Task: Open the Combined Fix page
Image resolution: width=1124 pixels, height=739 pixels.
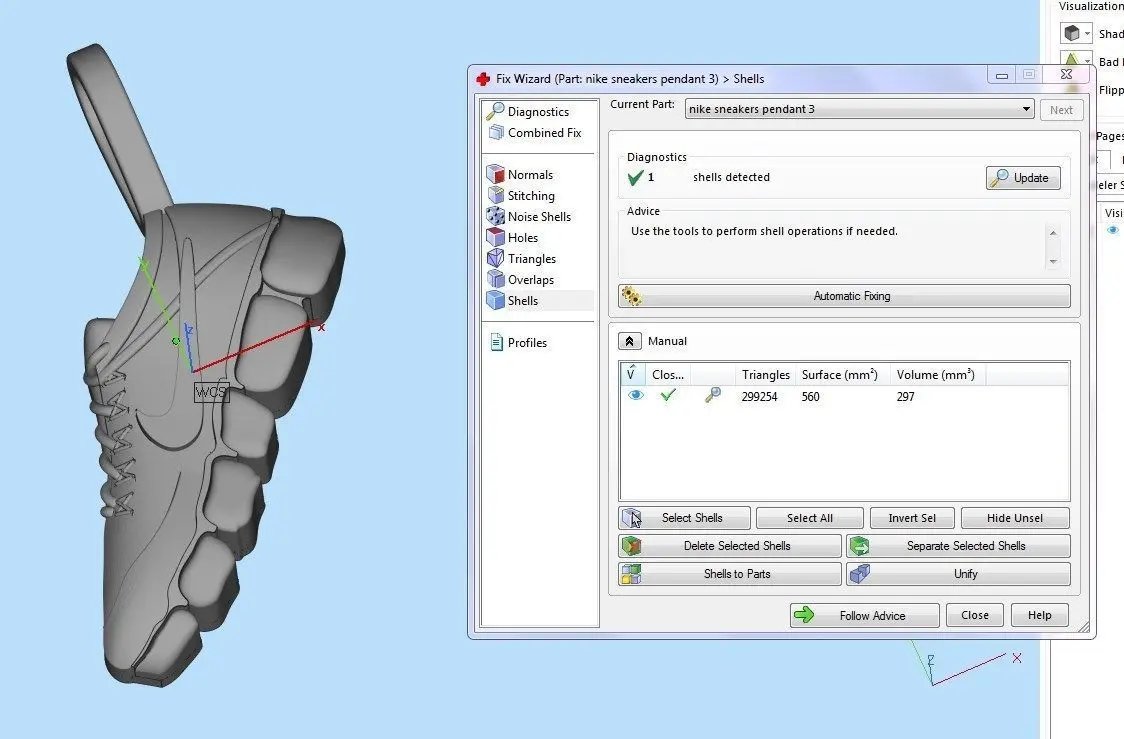Action: tap(535, 133)
